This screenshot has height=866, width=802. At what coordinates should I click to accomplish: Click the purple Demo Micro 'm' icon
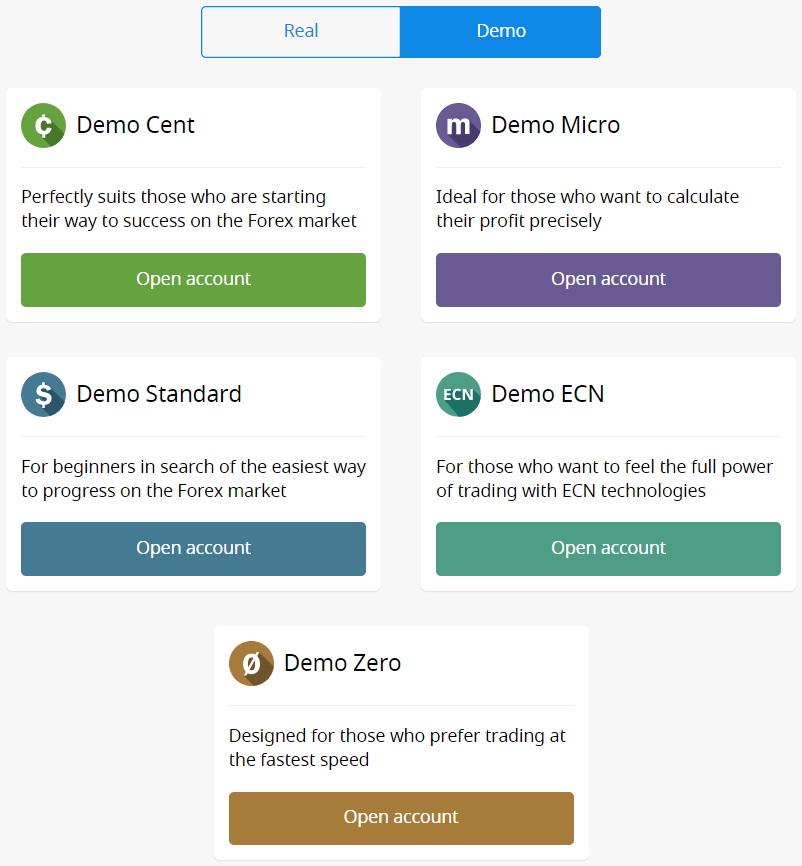[458, 126]
